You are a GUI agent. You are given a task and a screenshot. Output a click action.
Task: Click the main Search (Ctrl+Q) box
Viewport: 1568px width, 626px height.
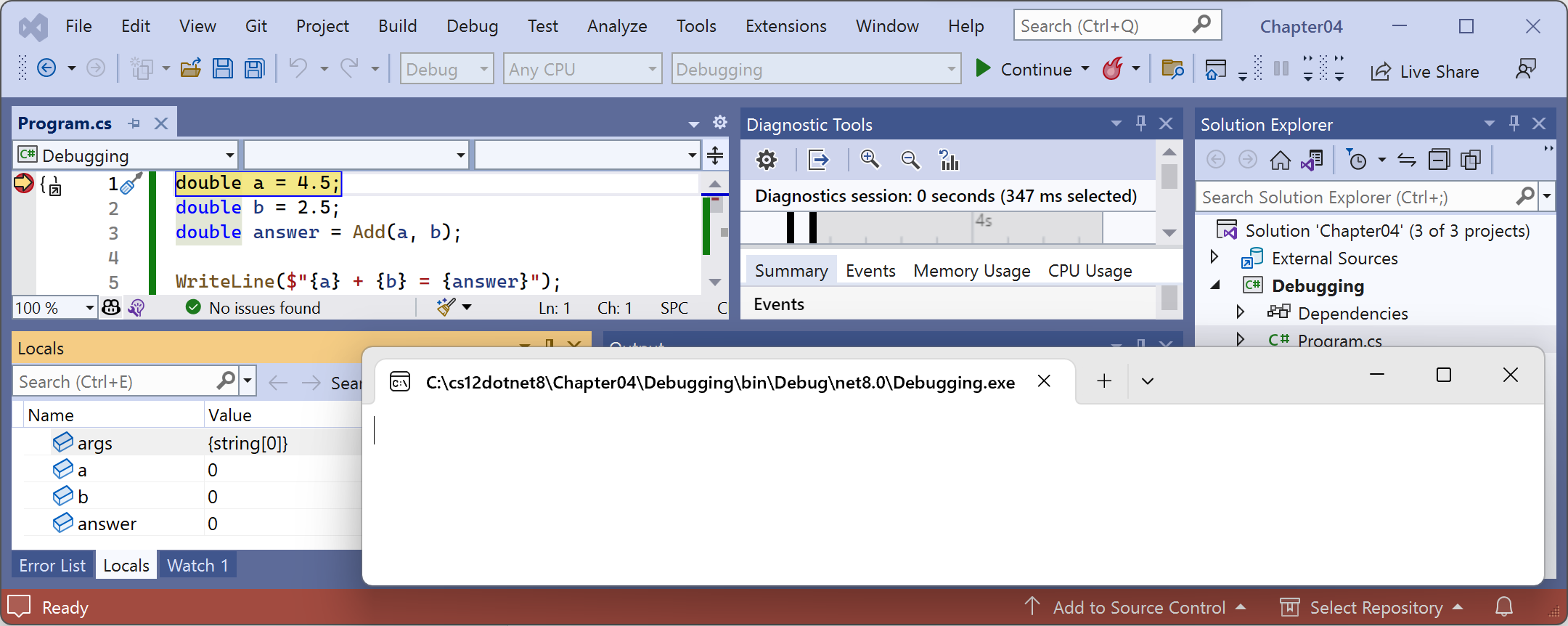pyautogui.click(x=1118, y=25)
